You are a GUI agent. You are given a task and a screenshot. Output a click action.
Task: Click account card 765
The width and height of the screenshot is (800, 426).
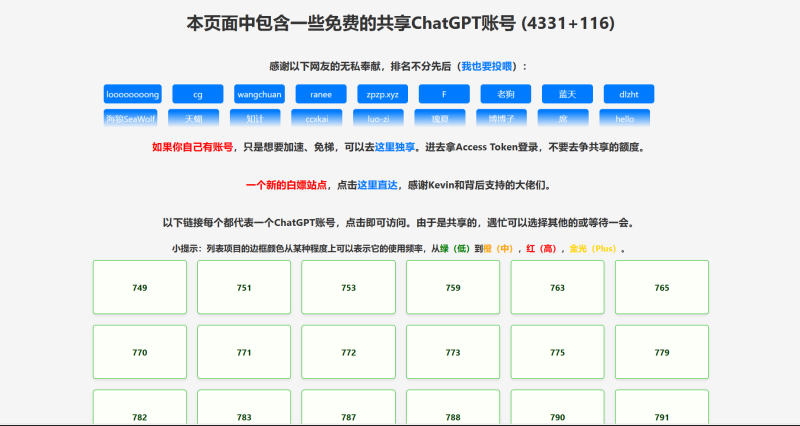pos(662,287)
